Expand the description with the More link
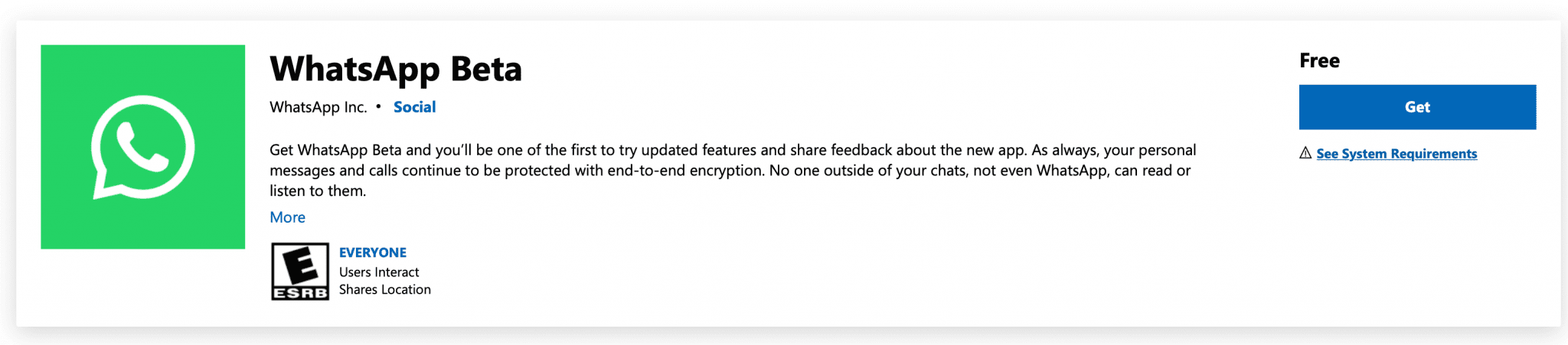 pyautogui.click(x=287, y=217)
